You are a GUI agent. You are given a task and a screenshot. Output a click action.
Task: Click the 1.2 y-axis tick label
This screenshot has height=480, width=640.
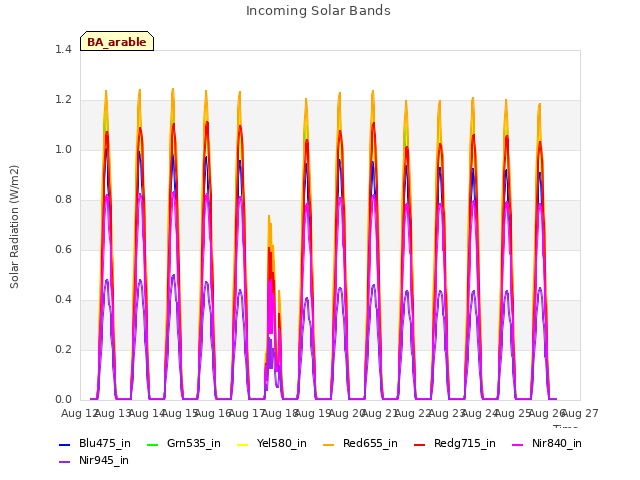coord(63,100)
